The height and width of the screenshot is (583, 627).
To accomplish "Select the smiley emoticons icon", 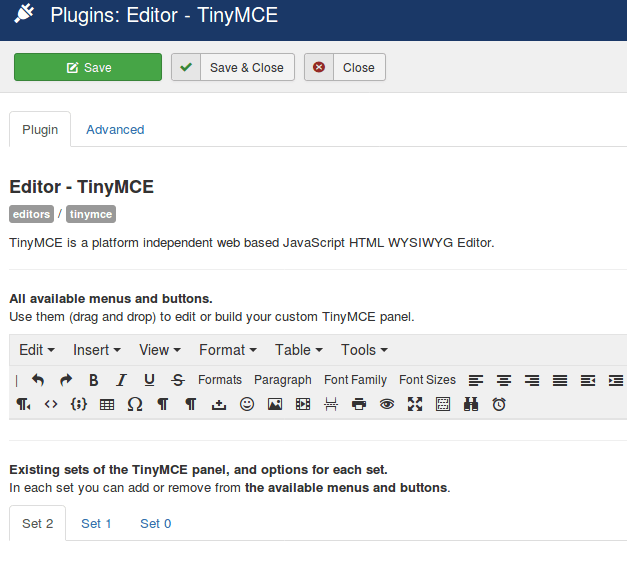I will (x=247, y=404).
